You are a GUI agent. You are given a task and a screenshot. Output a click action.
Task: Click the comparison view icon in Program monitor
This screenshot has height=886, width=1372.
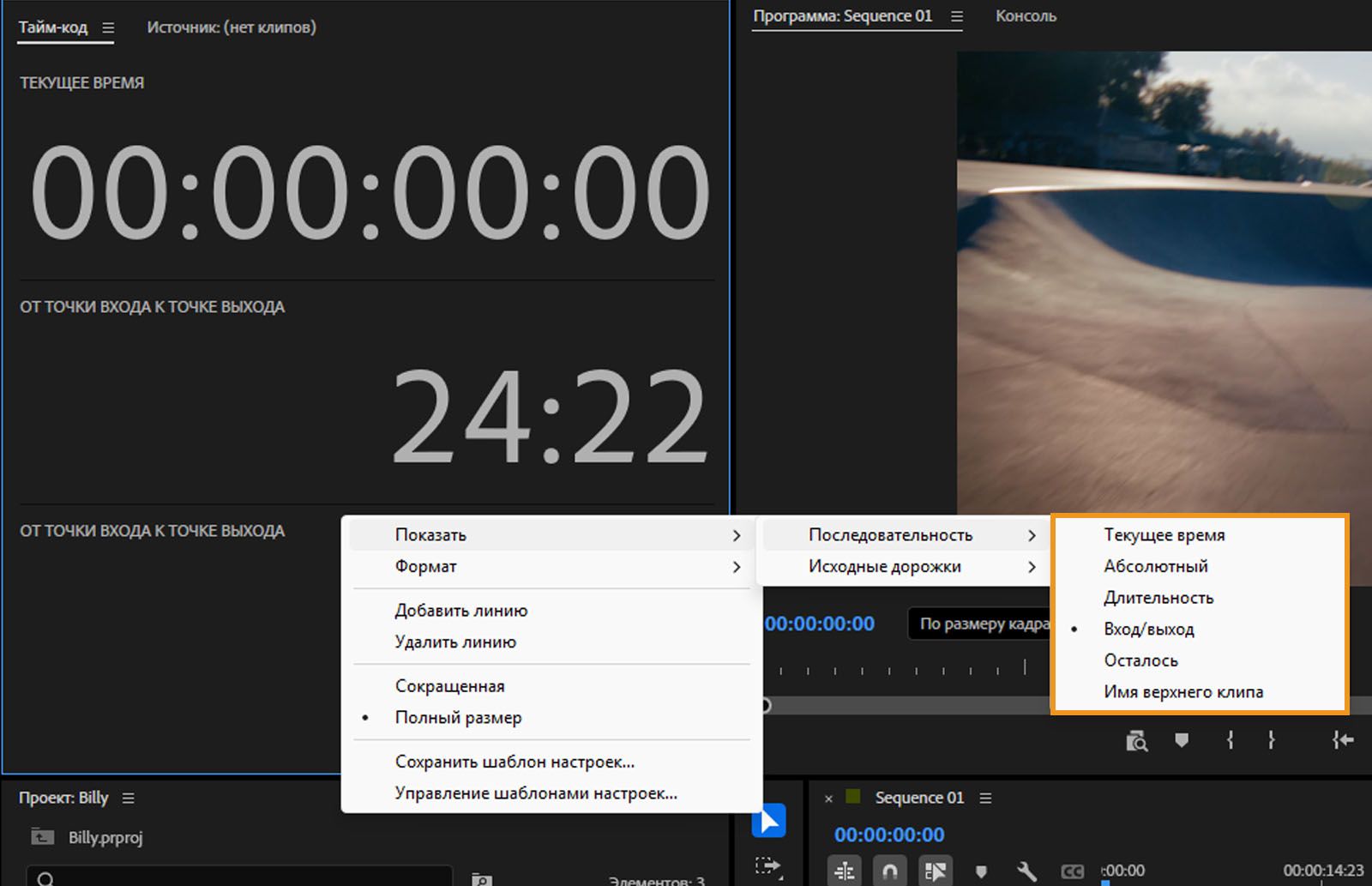coord(1136,740)
